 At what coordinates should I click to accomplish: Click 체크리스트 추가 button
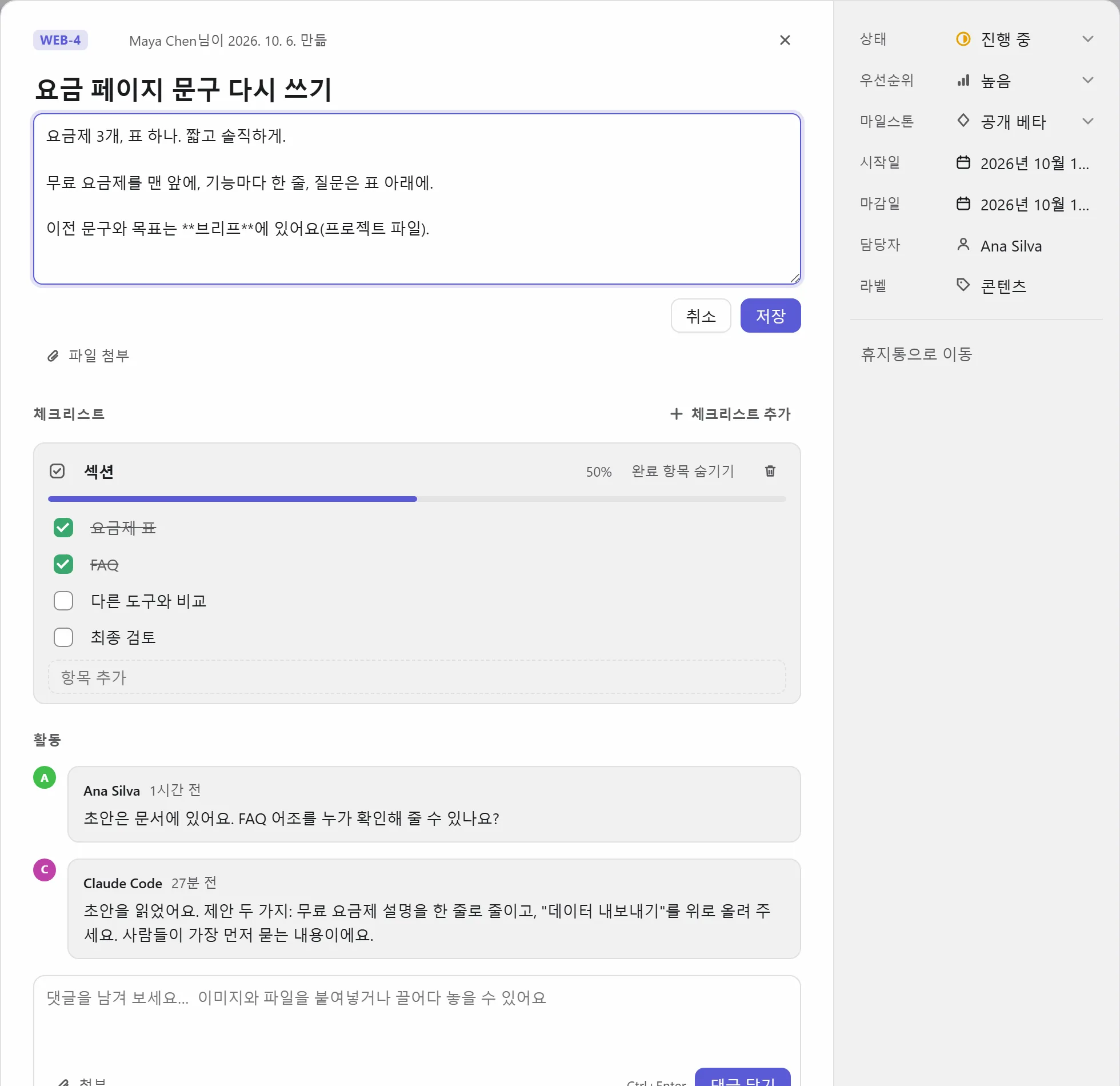coord(730,414)
